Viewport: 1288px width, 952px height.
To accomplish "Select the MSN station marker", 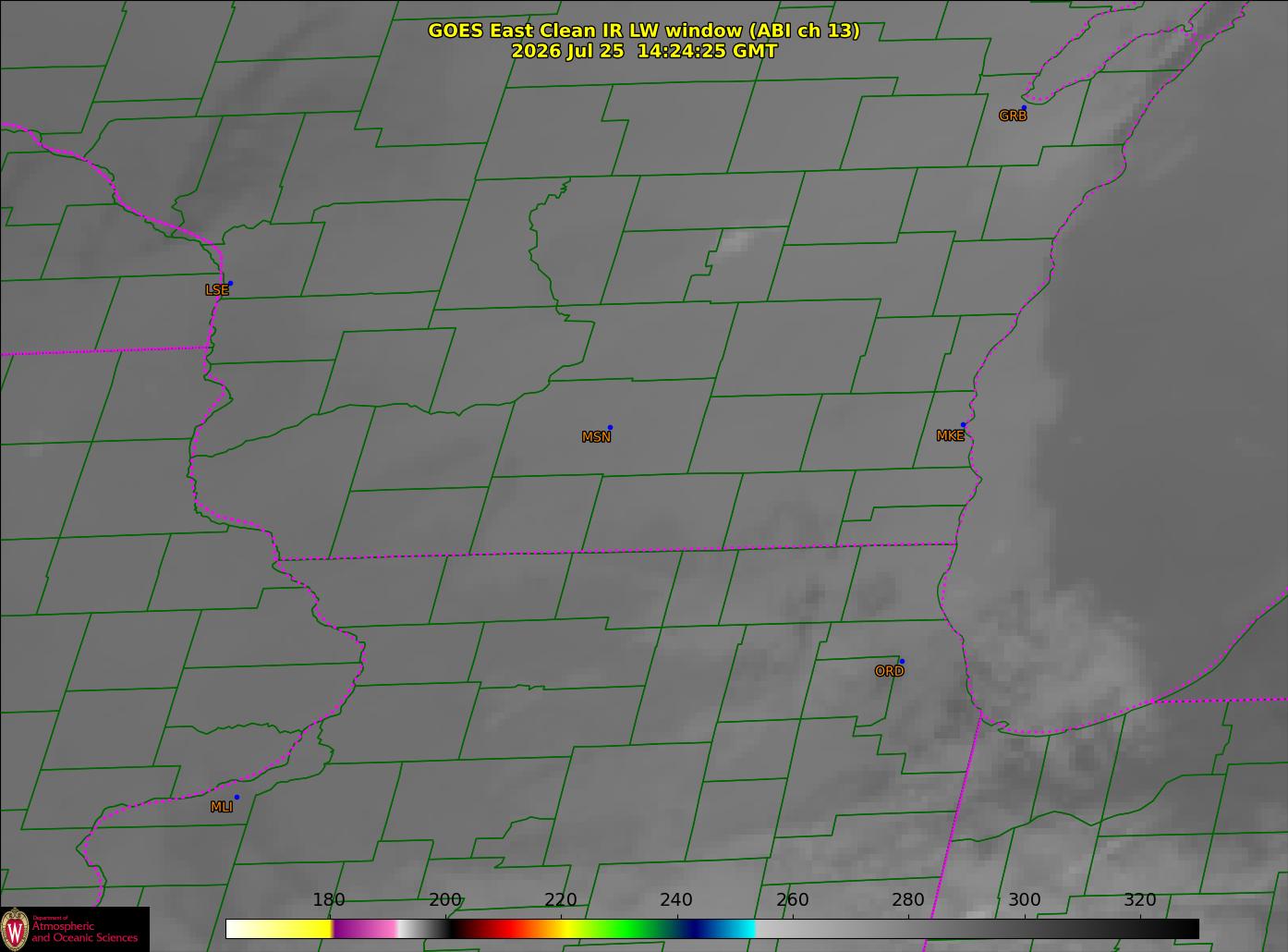I will coord(610,427).
